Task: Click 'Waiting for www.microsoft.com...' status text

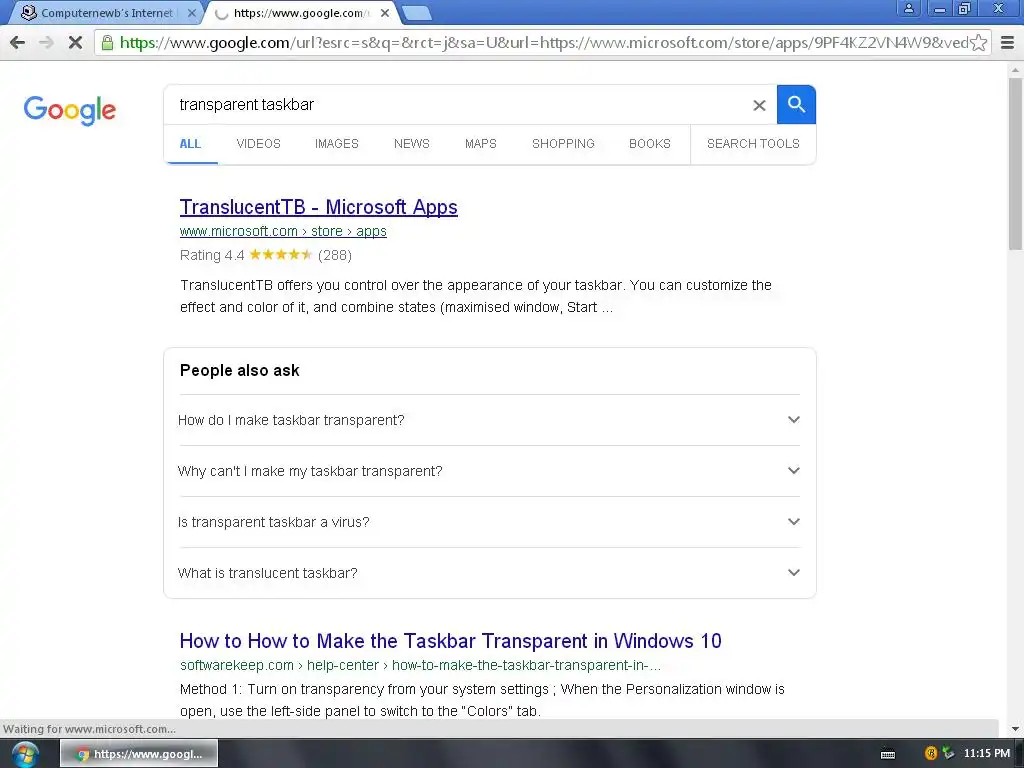Action: [89, 729]
